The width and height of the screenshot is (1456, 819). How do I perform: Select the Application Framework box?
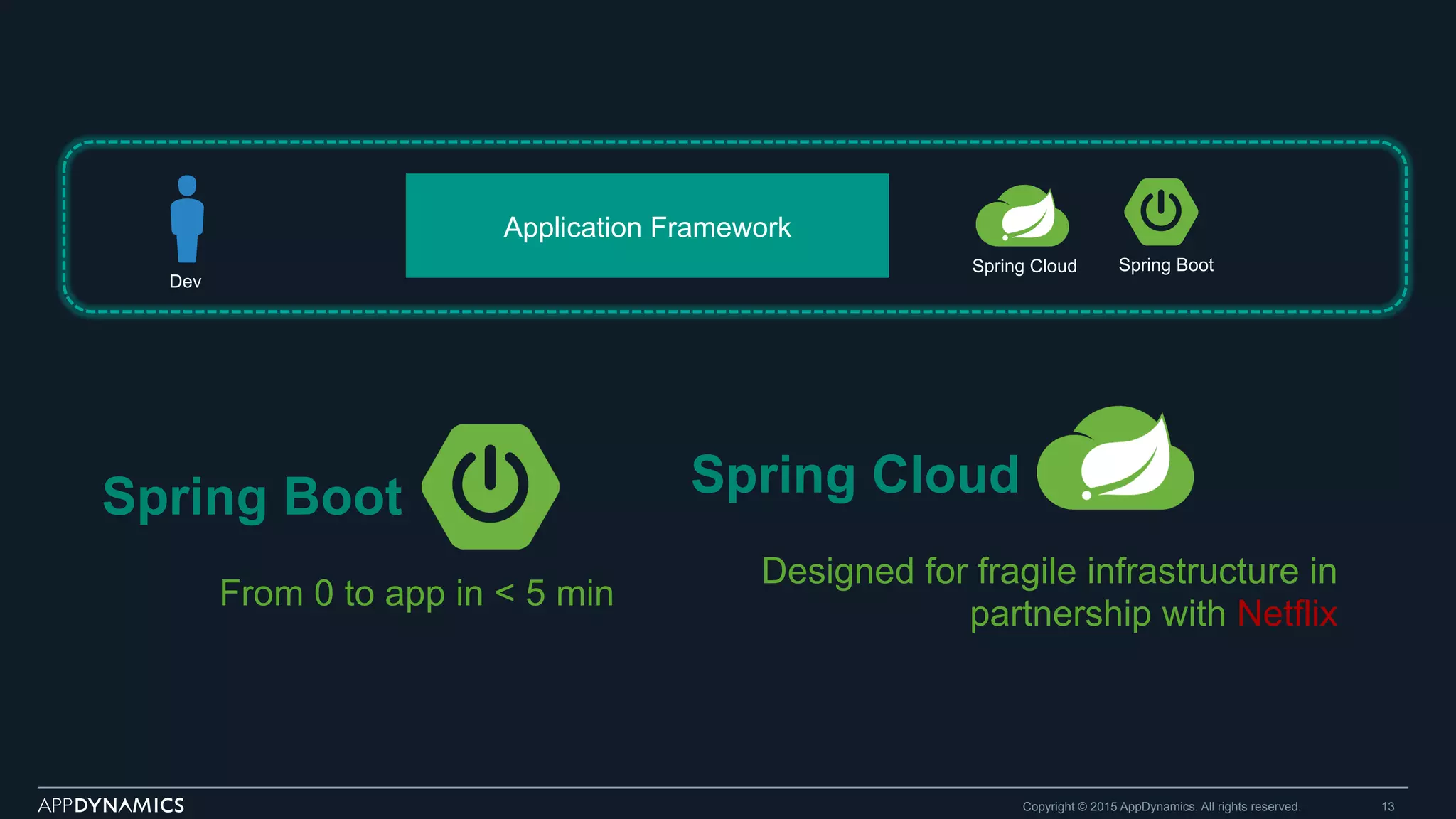(x=647, y=225)
